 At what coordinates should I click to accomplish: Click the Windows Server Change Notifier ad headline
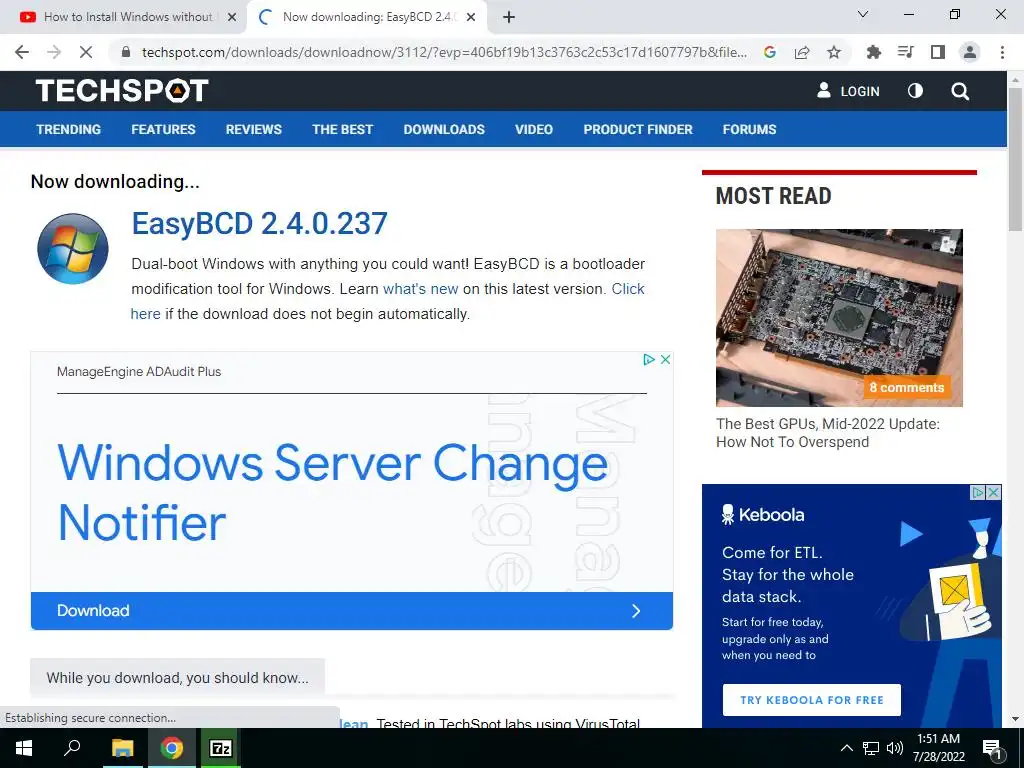tap(333, 493)
